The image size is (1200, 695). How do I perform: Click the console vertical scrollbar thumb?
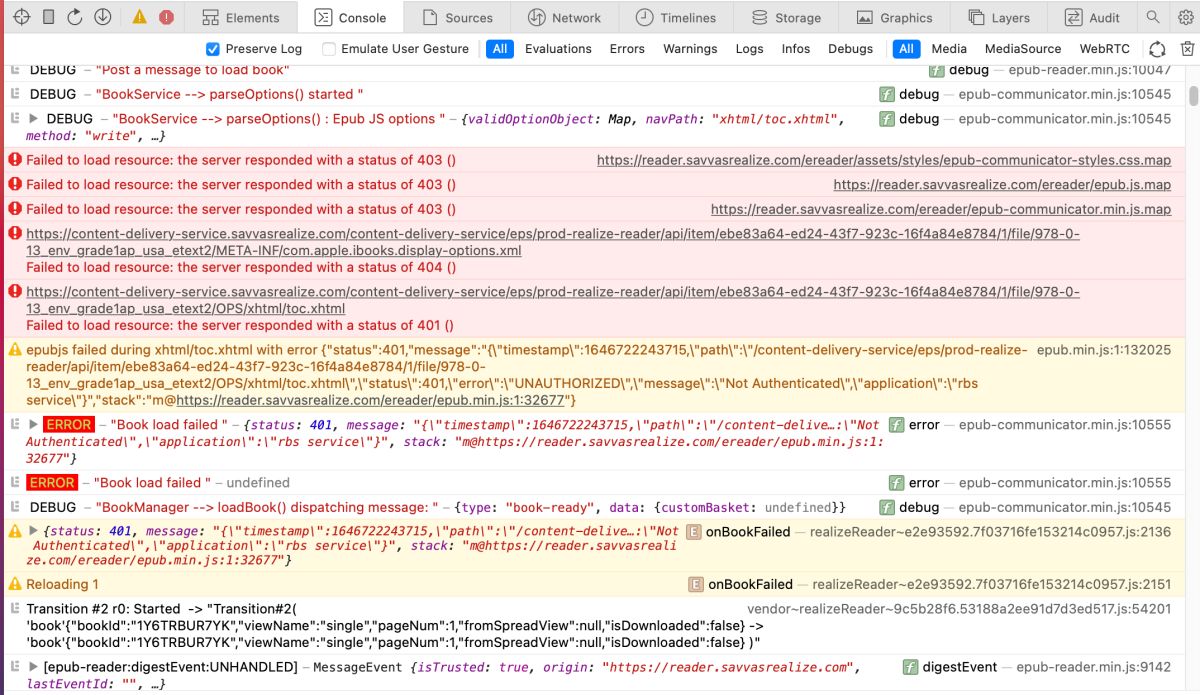coord(1192,96)
